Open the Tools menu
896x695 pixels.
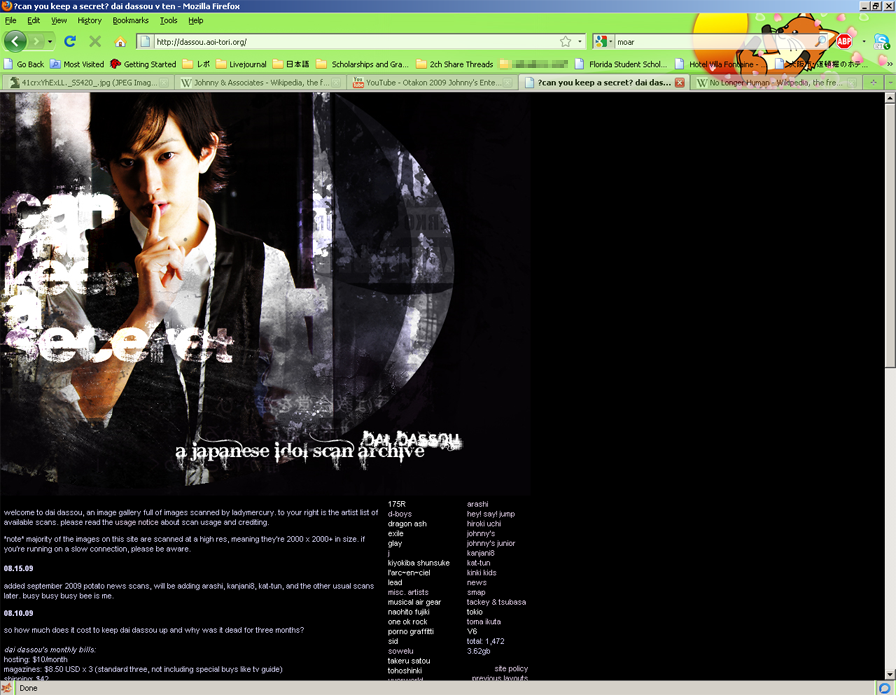click(x=168, y=20)
